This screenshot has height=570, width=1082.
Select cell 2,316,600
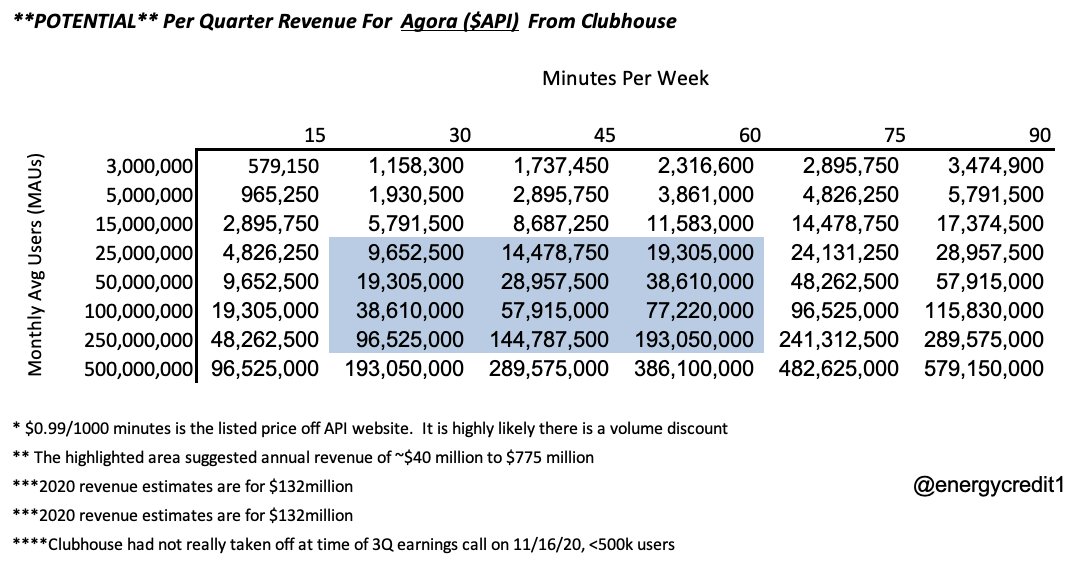(706, 166)
